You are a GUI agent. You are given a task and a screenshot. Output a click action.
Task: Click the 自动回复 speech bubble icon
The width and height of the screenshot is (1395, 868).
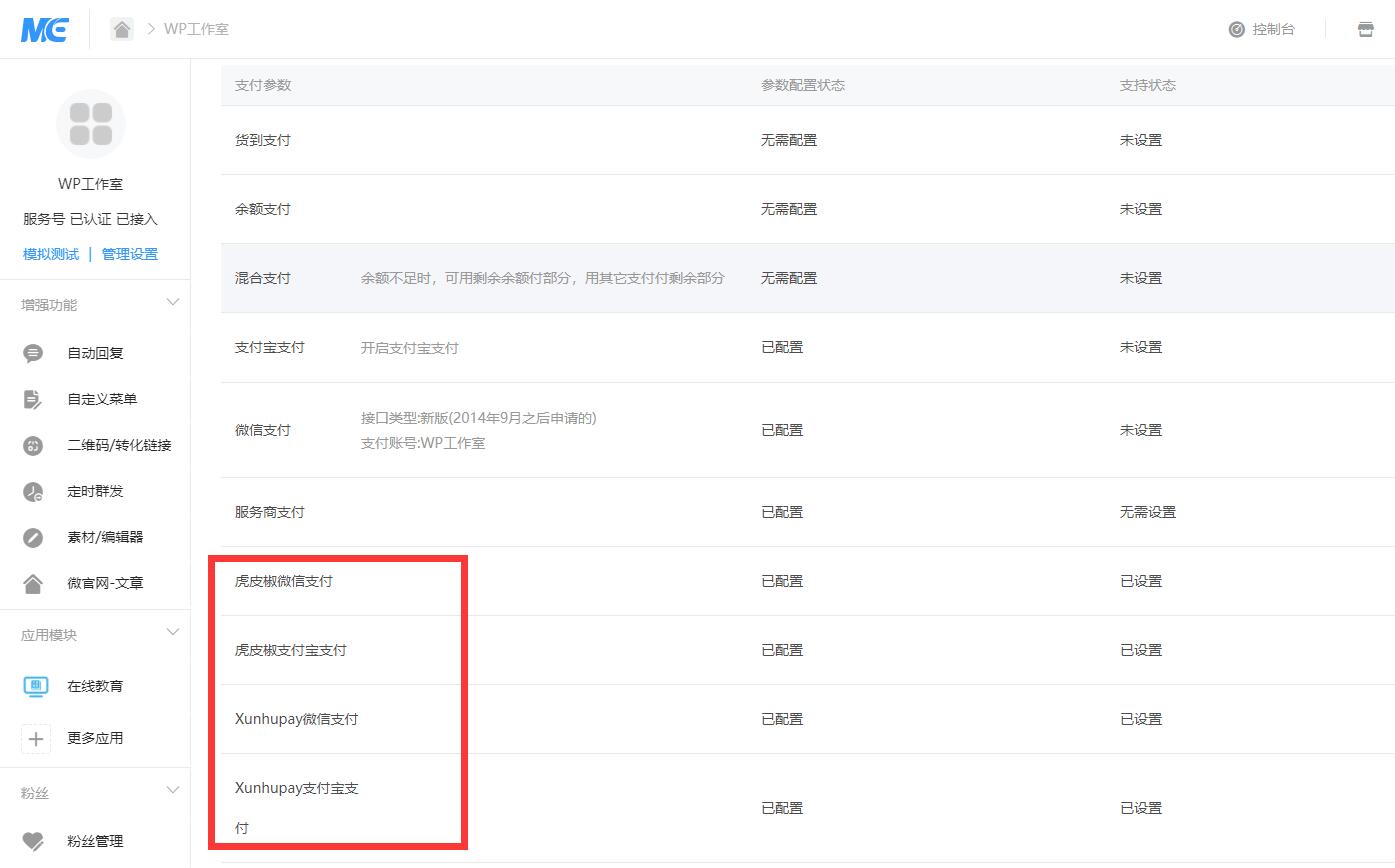[33, 353]
